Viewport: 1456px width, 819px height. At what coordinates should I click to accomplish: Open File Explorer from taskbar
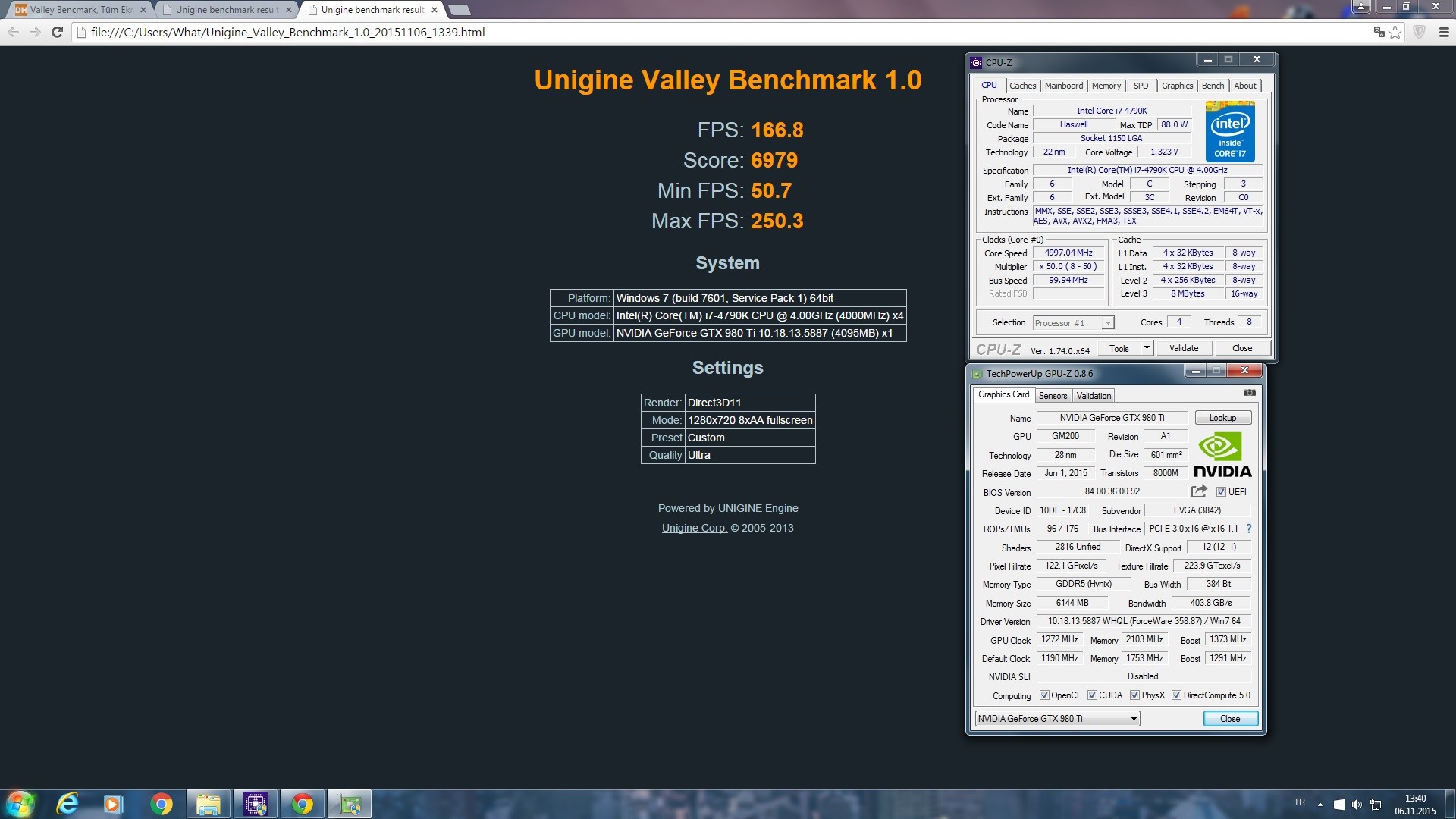(208, 804)
